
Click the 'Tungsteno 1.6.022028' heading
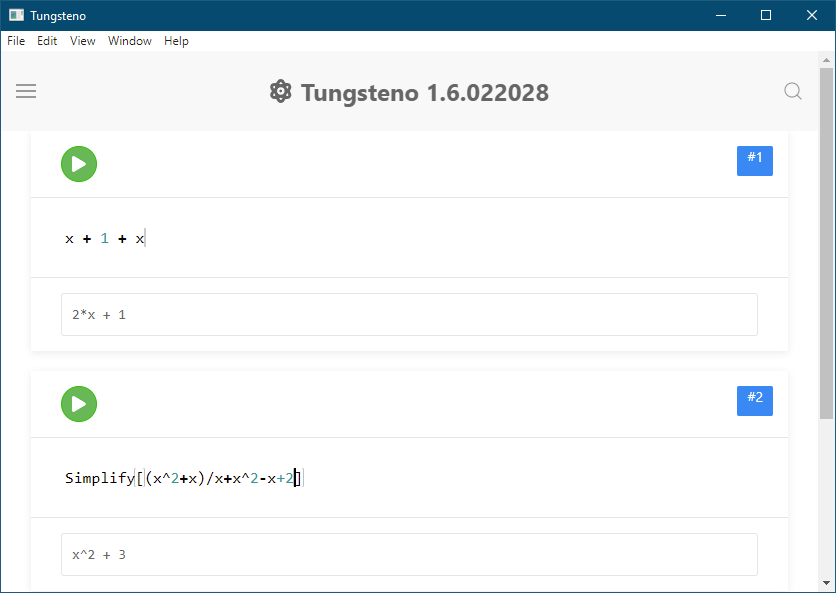point(424,92)
